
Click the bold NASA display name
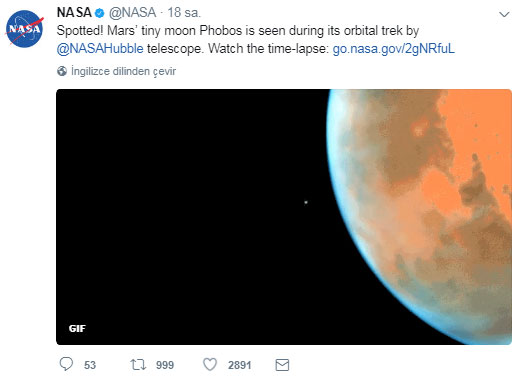tap(74, 13)
